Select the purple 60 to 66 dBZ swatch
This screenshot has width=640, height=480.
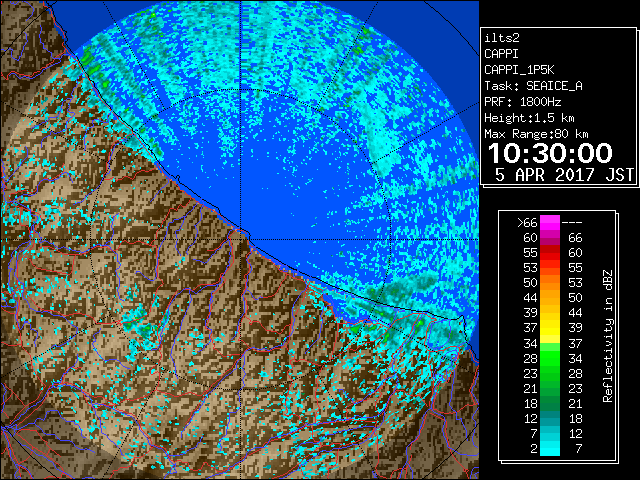[550, 238]
